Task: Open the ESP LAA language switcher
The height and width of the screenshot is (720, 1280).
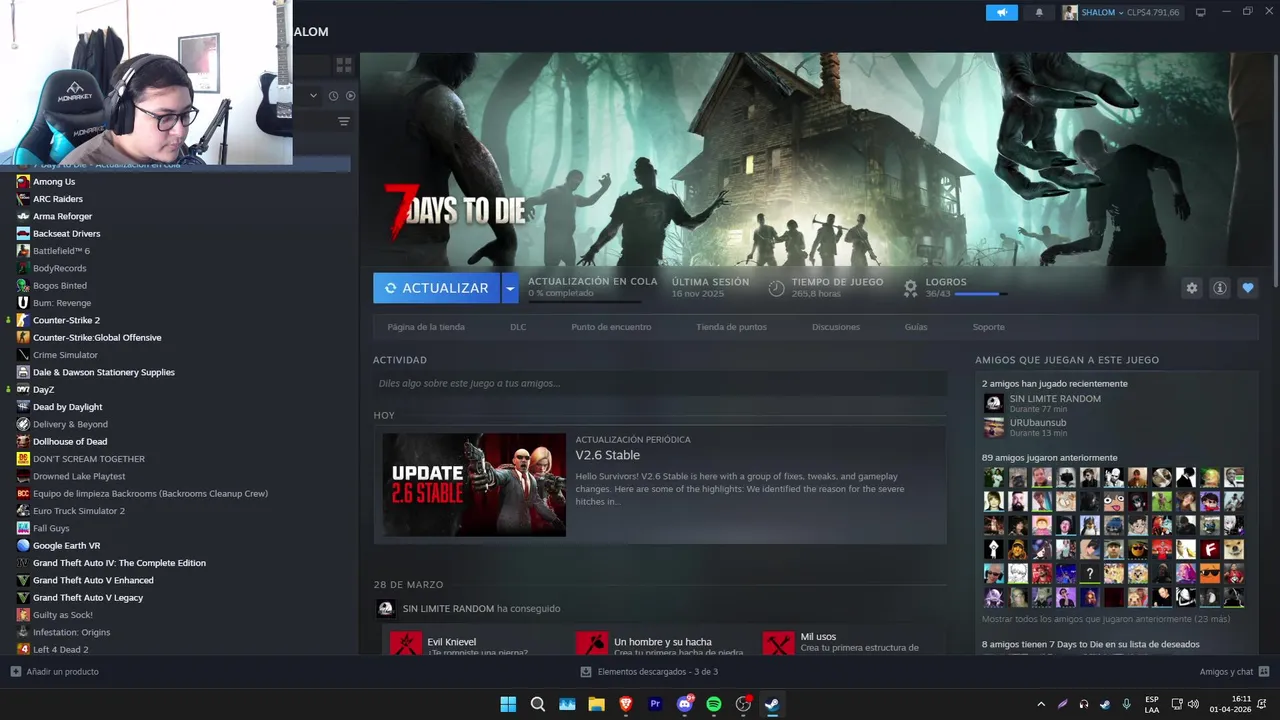Action: pos(1152,704)
